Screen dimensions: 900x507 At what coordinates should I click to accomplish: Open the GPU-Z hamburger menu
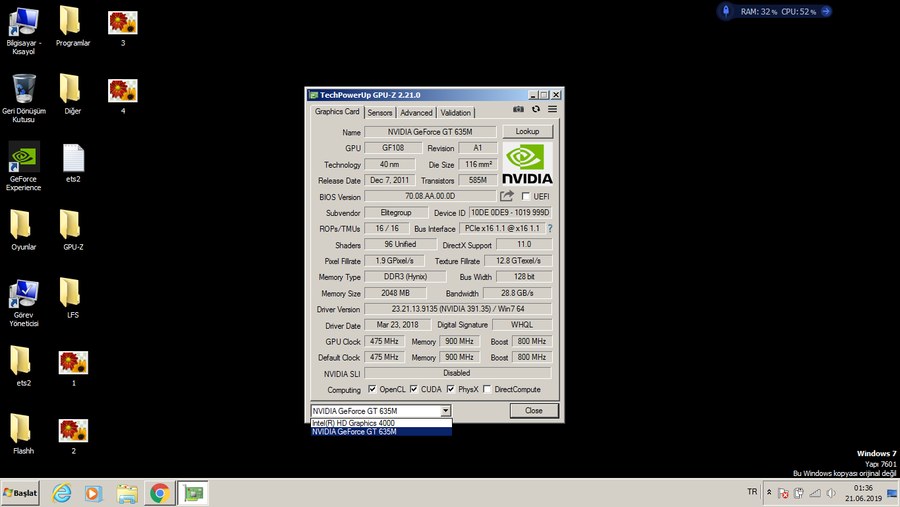(552, 109)
